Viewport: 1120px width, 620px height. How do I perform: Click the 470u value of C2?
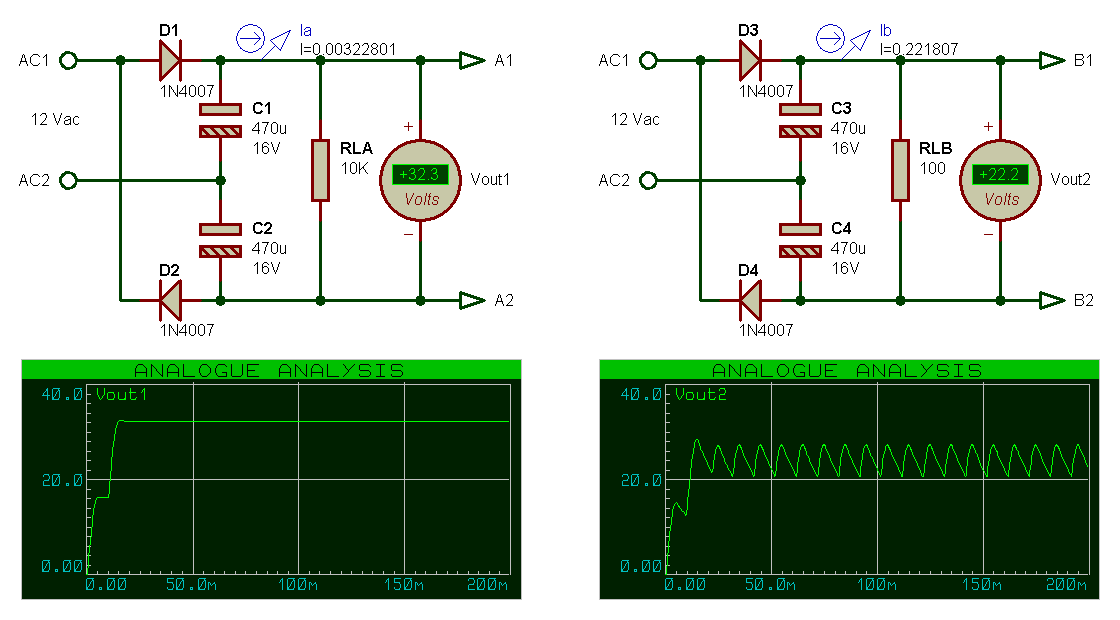tap(269, 249)
